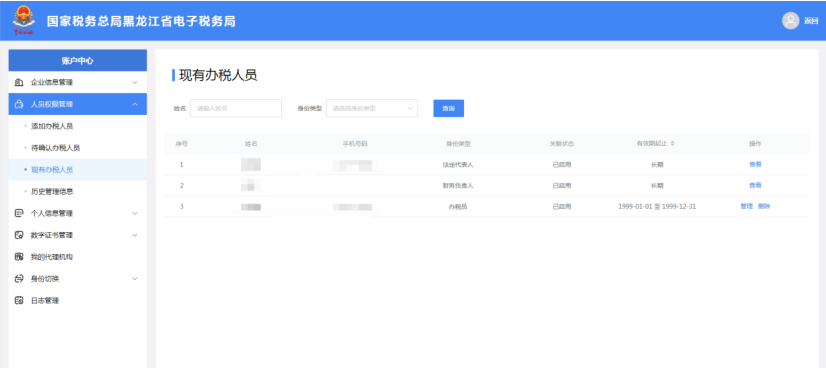This screenshot has width=826, height=387.
Task: Open the 身份类型 dropdown
Action: coord(372,108)
